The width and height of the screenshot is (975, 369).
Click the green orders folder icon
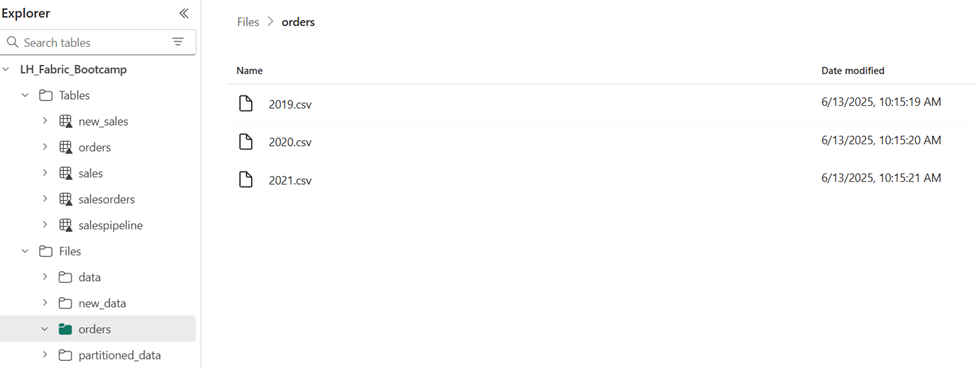tap(65, 329)
